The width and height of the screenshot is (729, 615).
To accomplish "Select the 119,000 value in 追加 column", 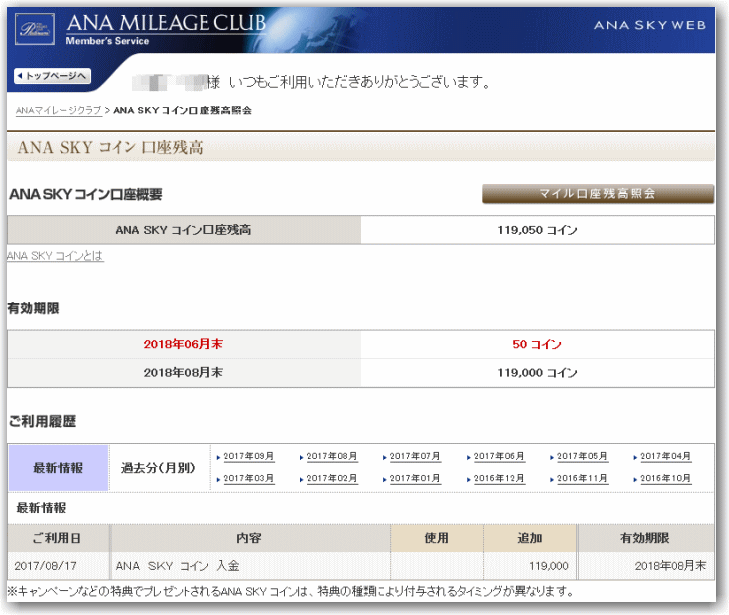I will [549, 566].
